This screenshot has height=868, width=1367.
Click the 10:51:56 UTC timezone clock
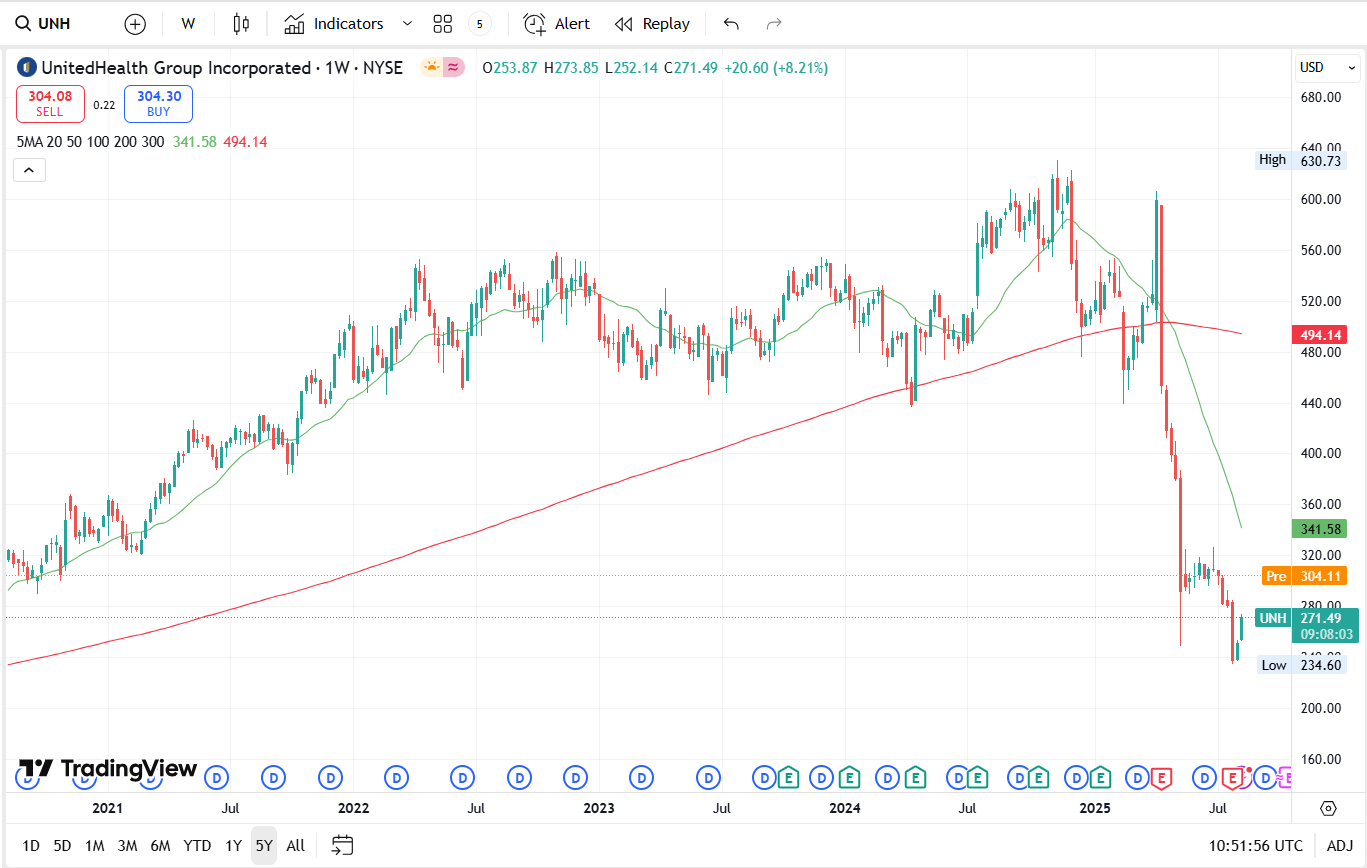click(x=1255, y=846)
